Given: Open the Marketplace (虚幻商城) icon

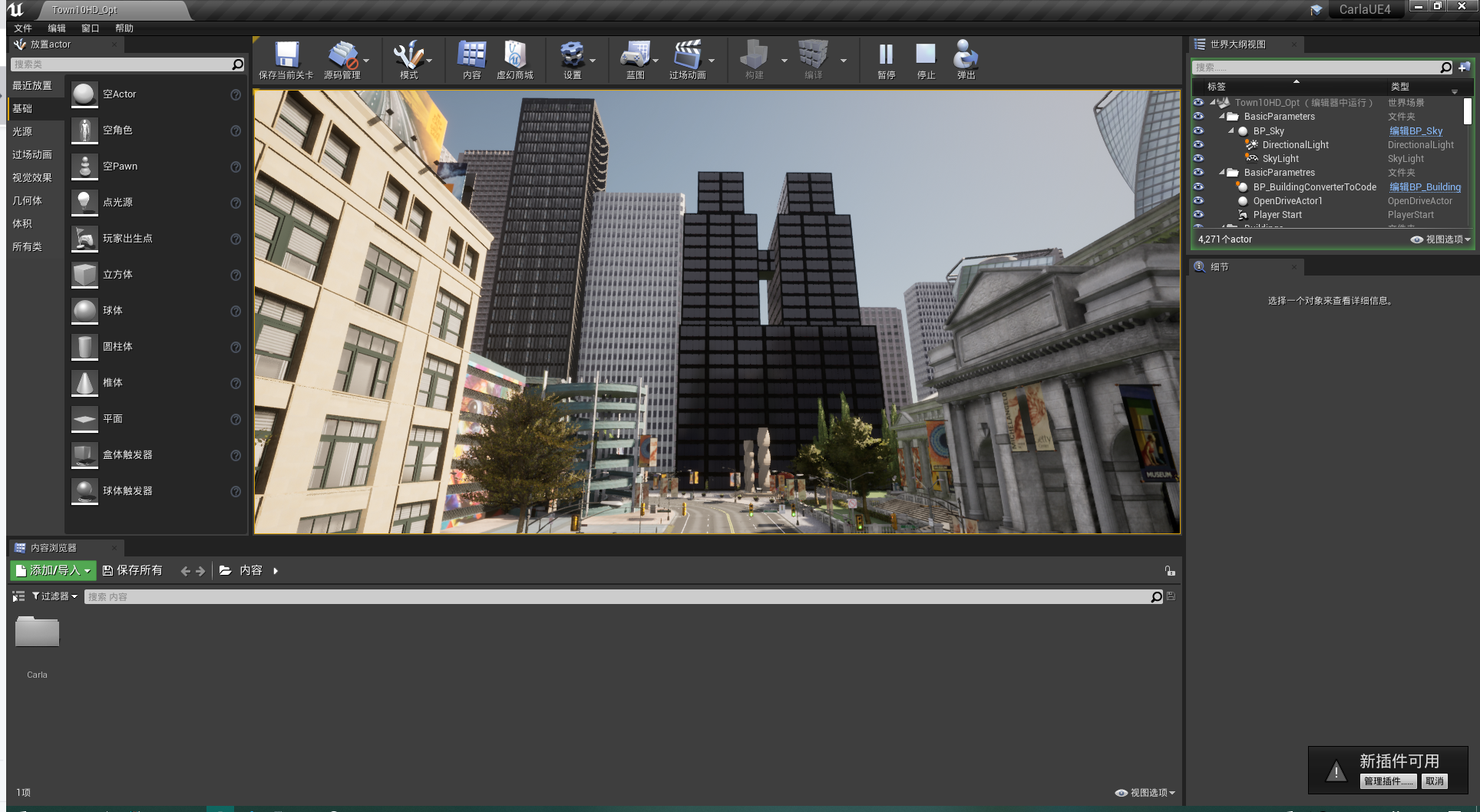Looking at the screenshot, I should point(515,60).
